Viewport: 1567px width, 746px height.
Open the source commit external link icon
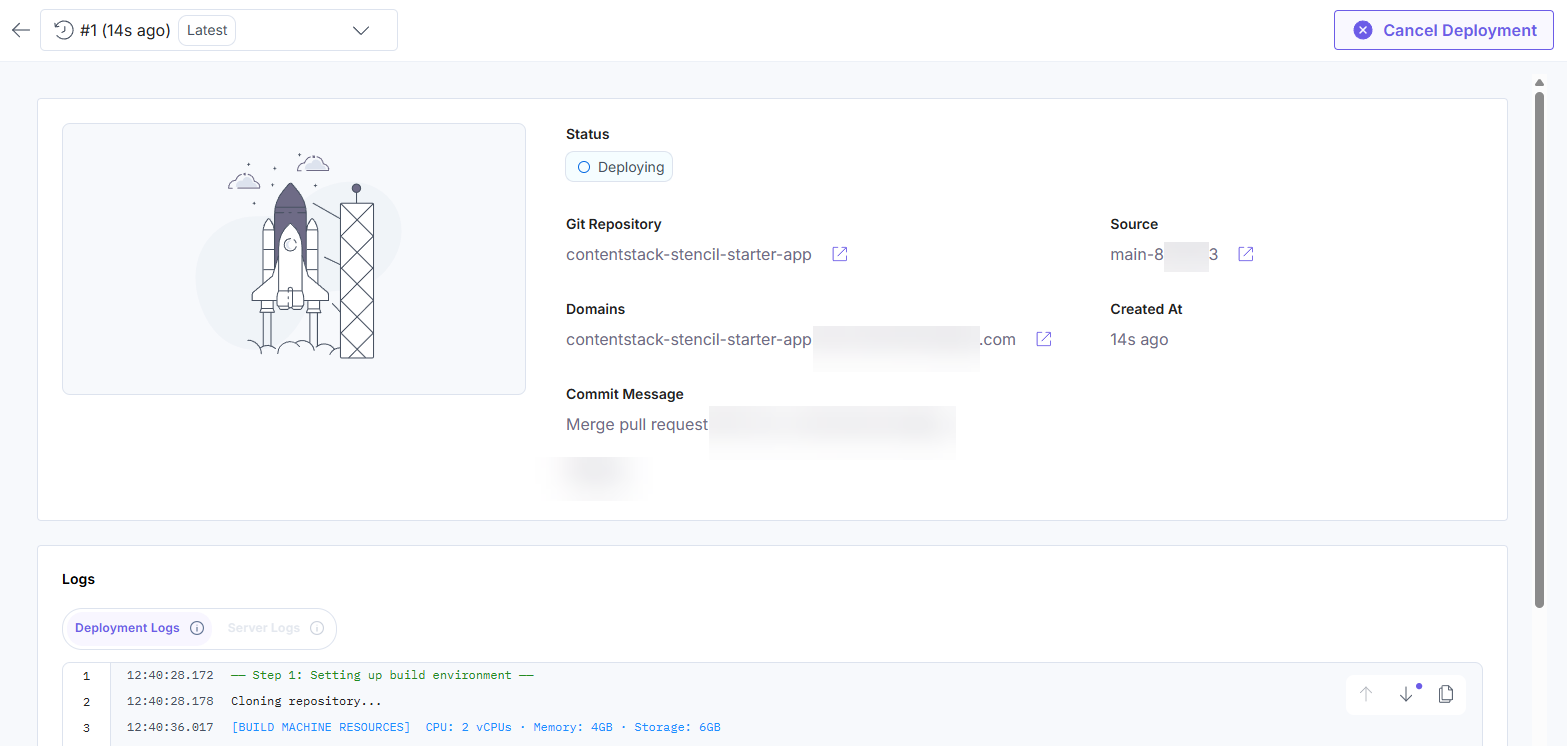pos(1244,254)
